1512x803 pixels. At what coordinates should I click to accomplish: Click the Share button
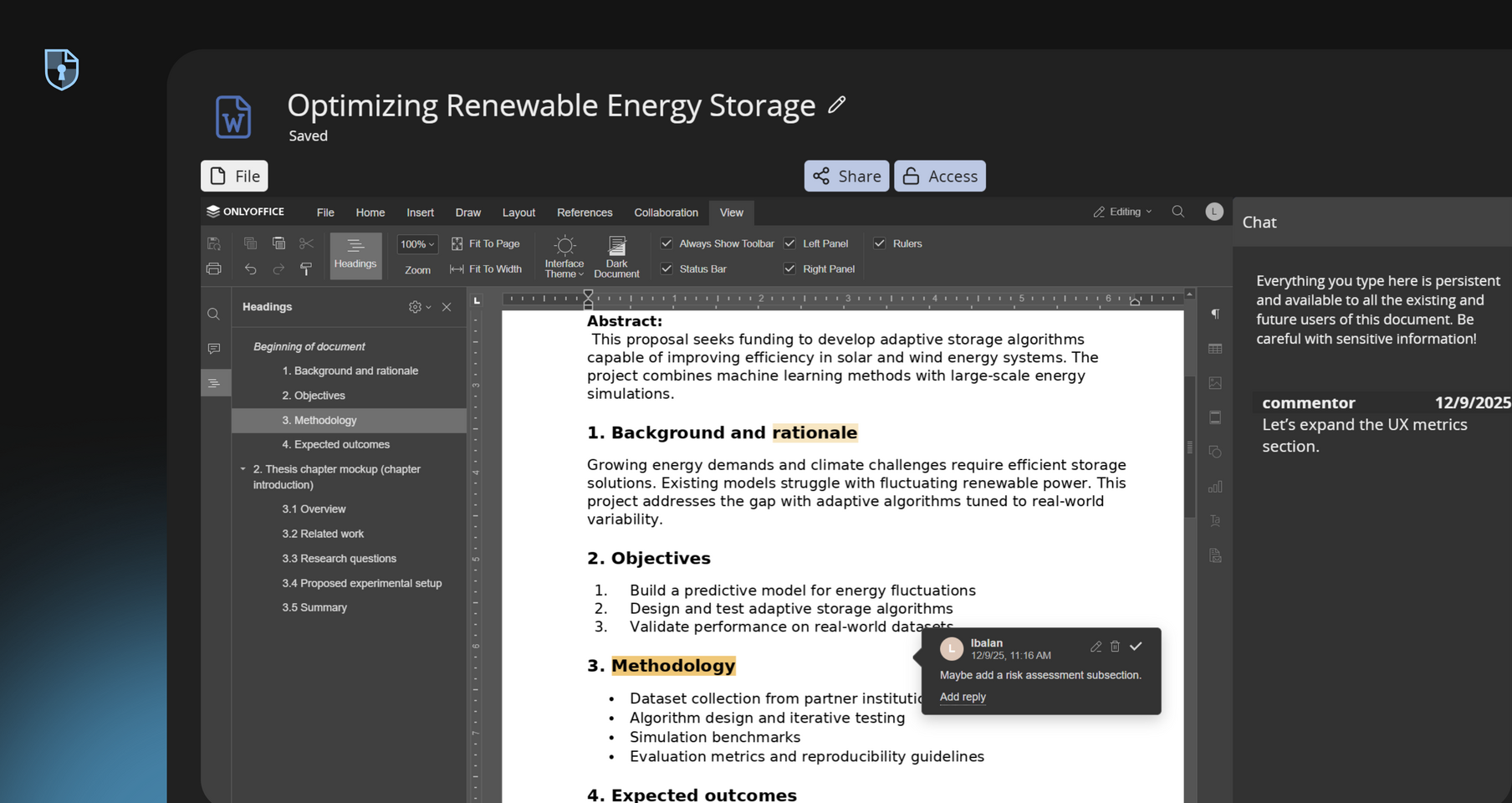pos(846,176)
